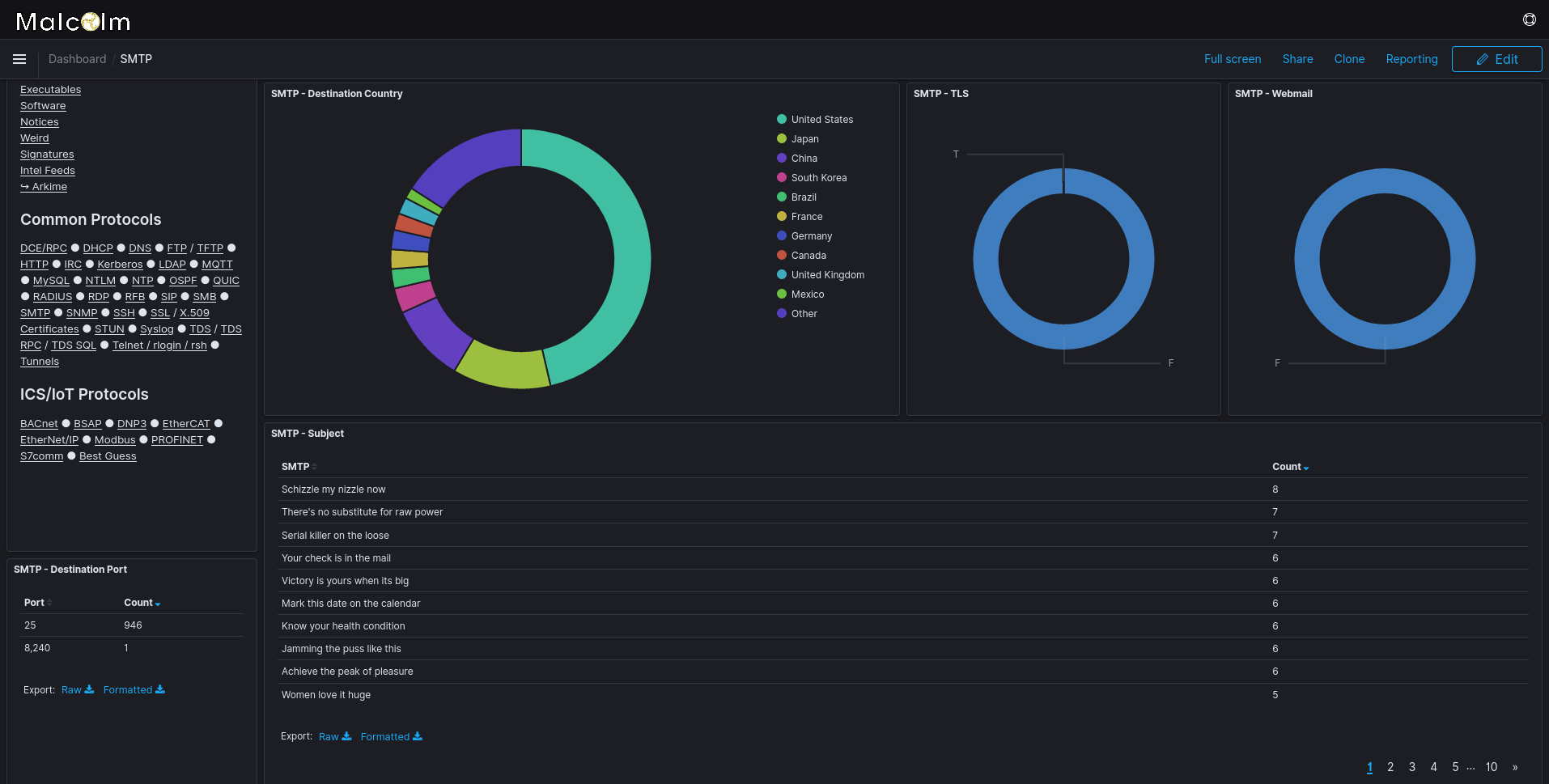1549x784 pixels.
Task: Enter Full screen mode
Action: click(1232, 59)
